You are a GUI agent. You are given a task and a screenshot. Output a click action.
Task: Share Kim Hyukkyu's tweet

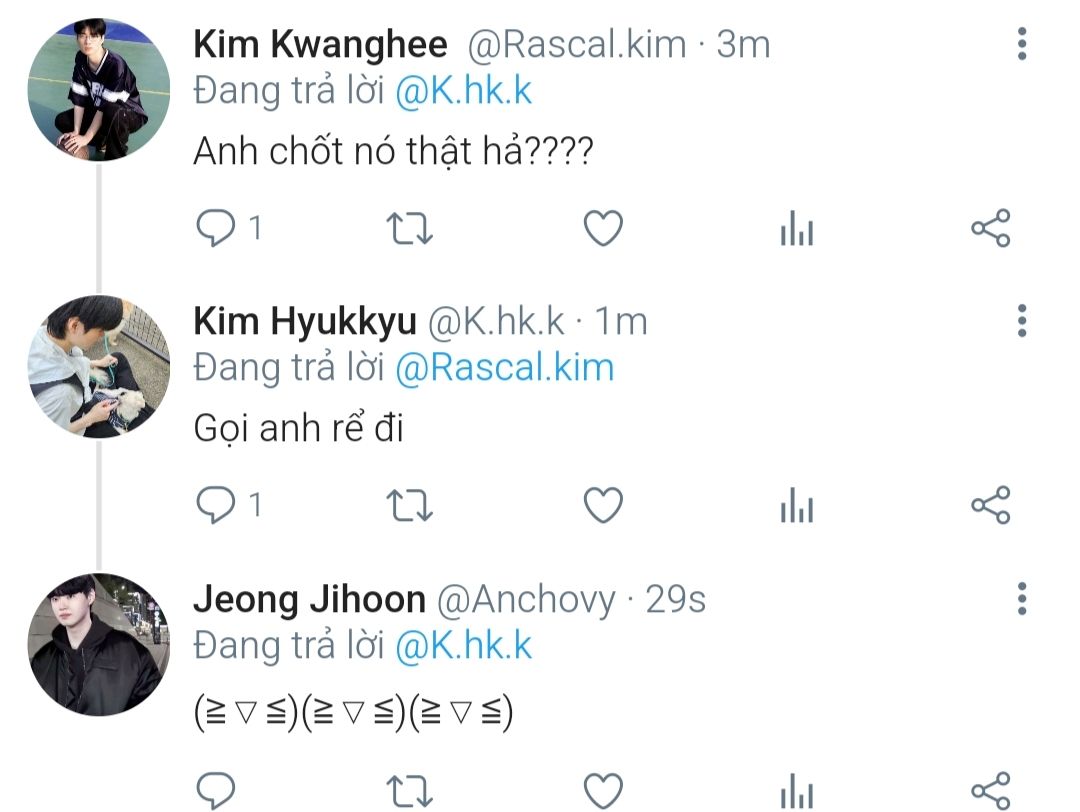coord(991,506)
